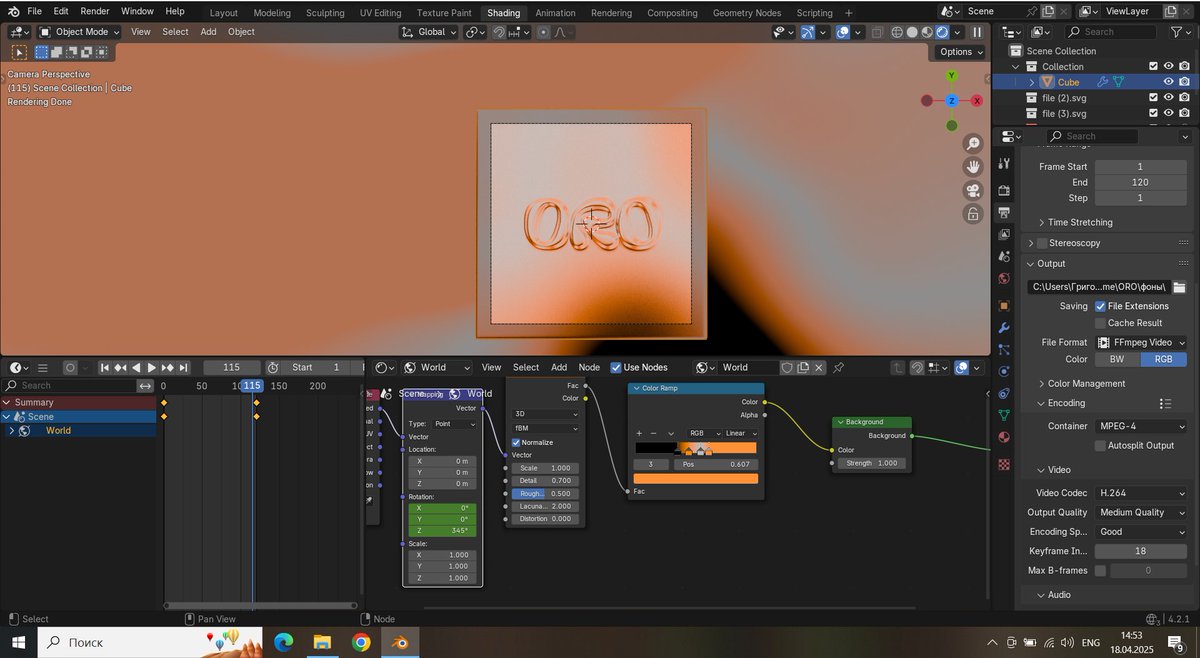1200x658 pixels.
Task: Open Microsoft Edge from the taskbar
Action: click(x=283, y=642)
